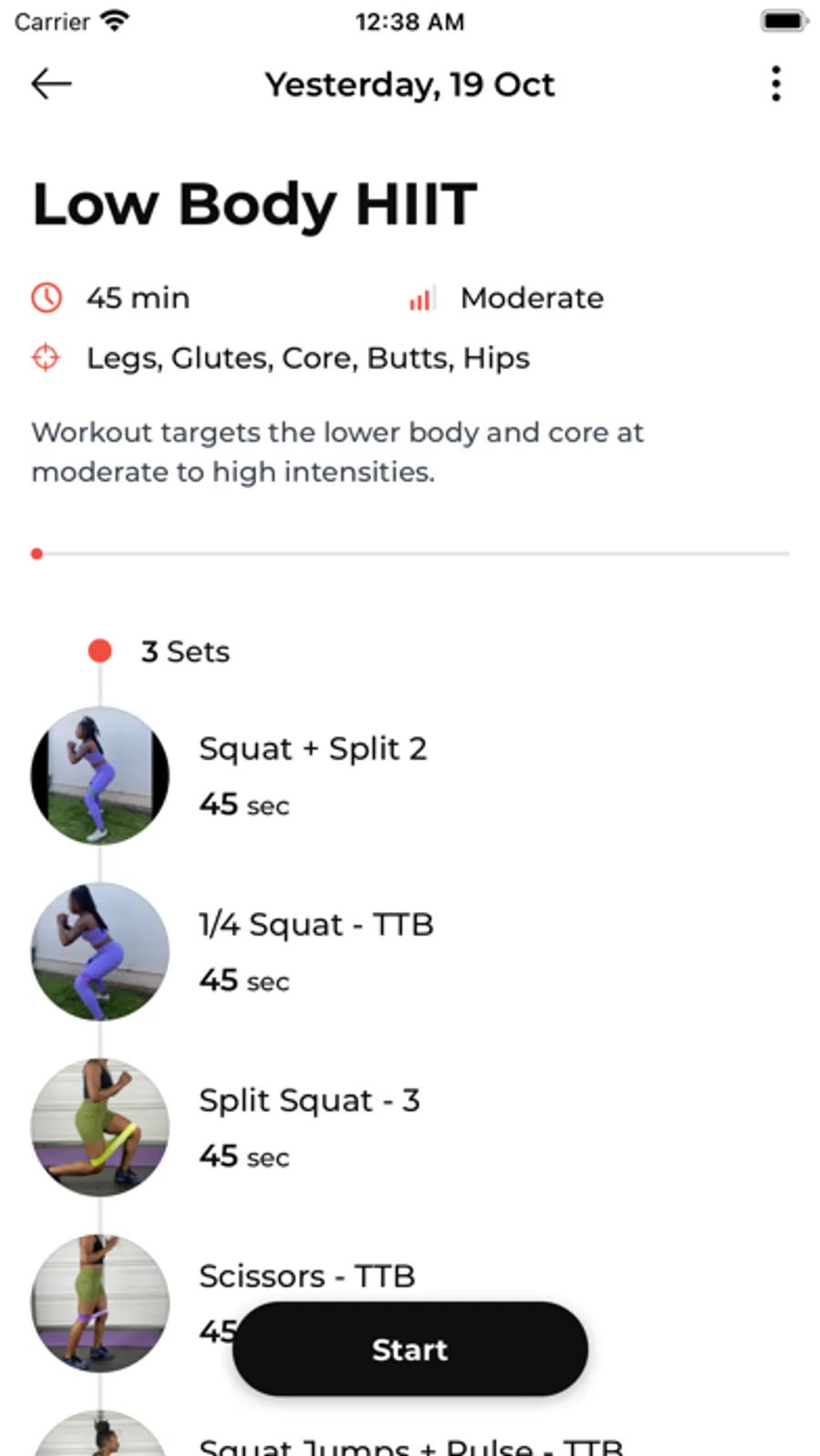Select the 1/4 Squat - TTB title
The image size is (820, 1456).
(316, 924)
